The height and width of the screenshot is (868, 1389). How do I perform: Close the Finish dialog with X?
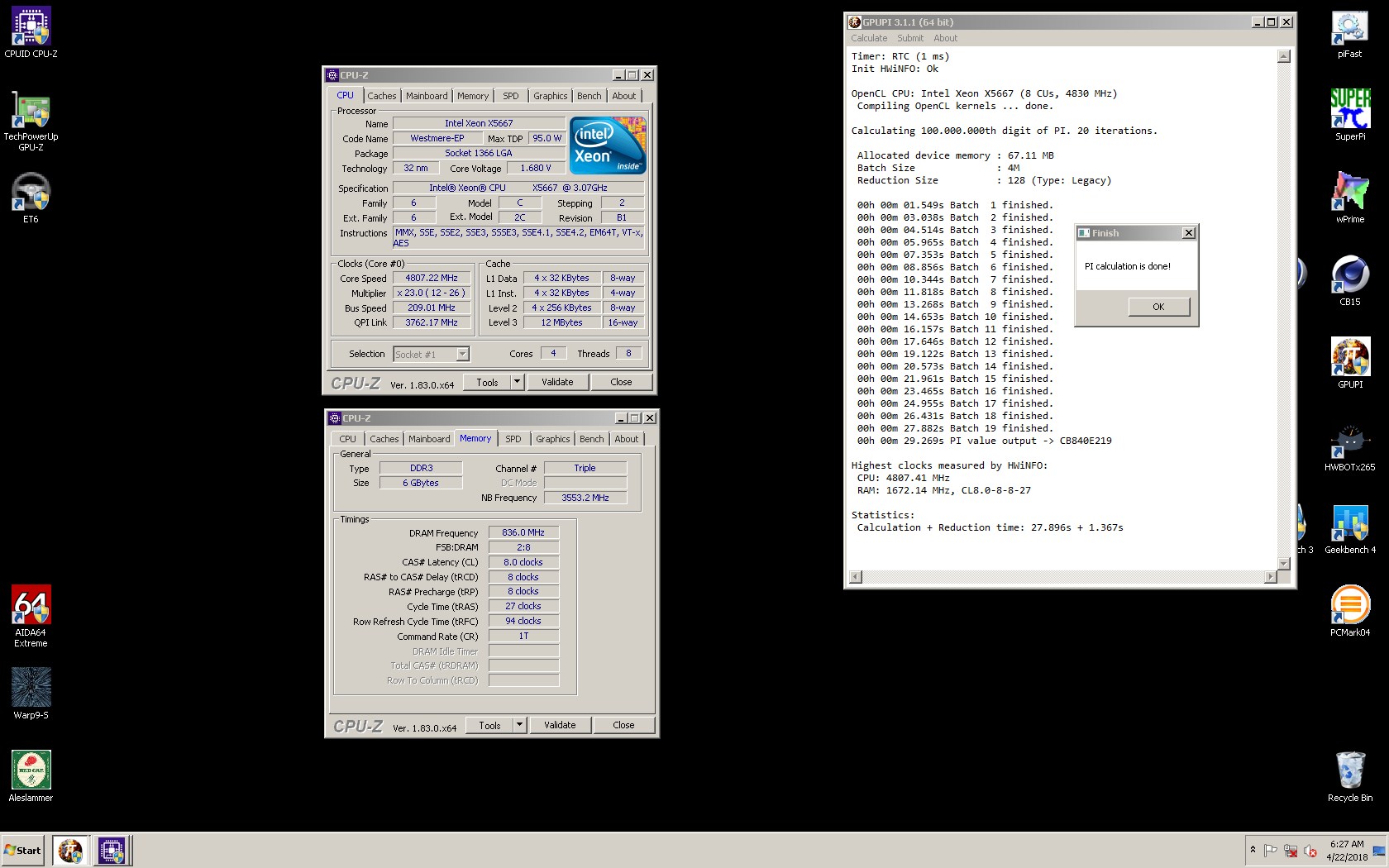click(1189, 233)
